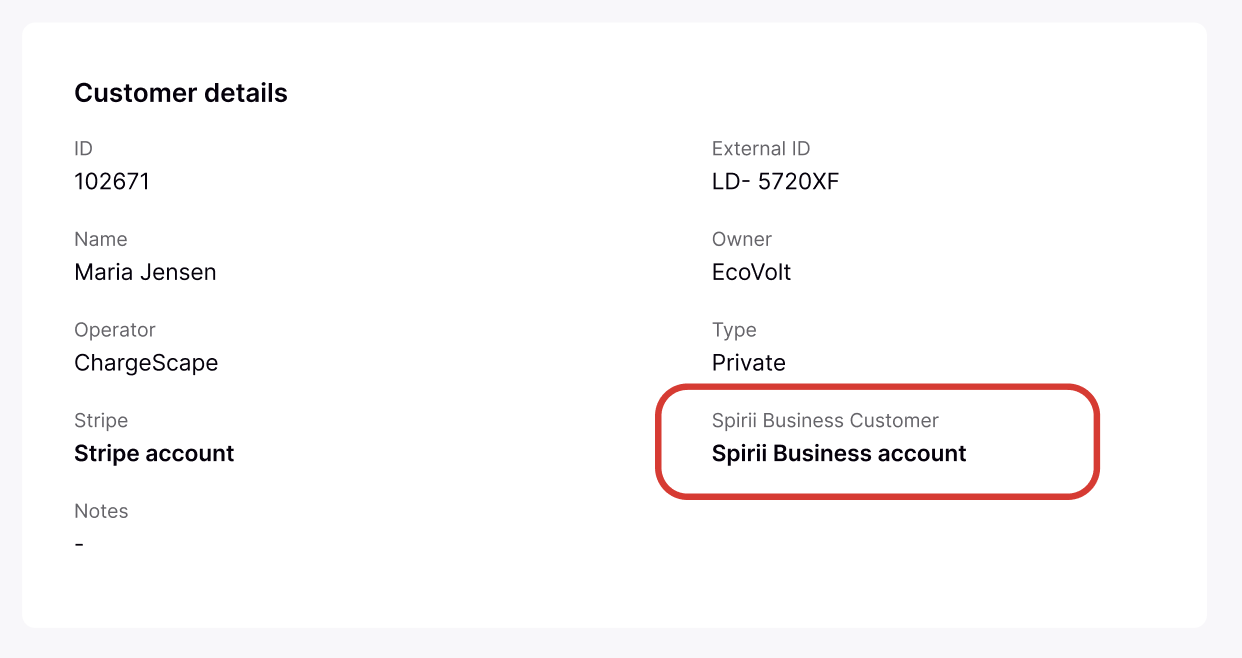This screenshot has height=658, width=1242.
Task: Click the External ID label
Action: tap(760, 149)
